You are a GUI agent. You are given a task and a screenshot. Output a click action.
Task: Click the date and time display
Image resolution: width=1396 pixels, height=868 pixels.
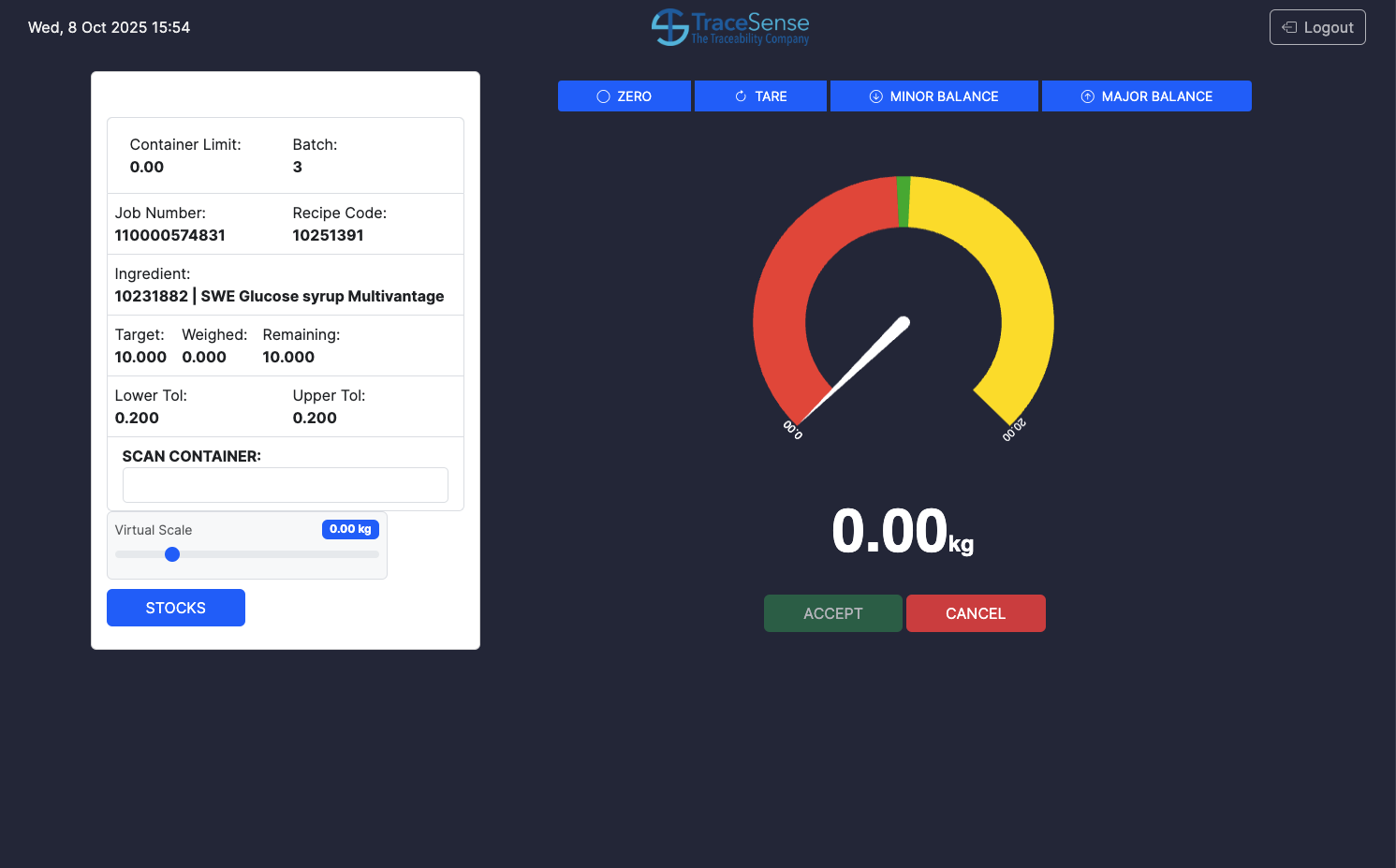tap(109, 27)
